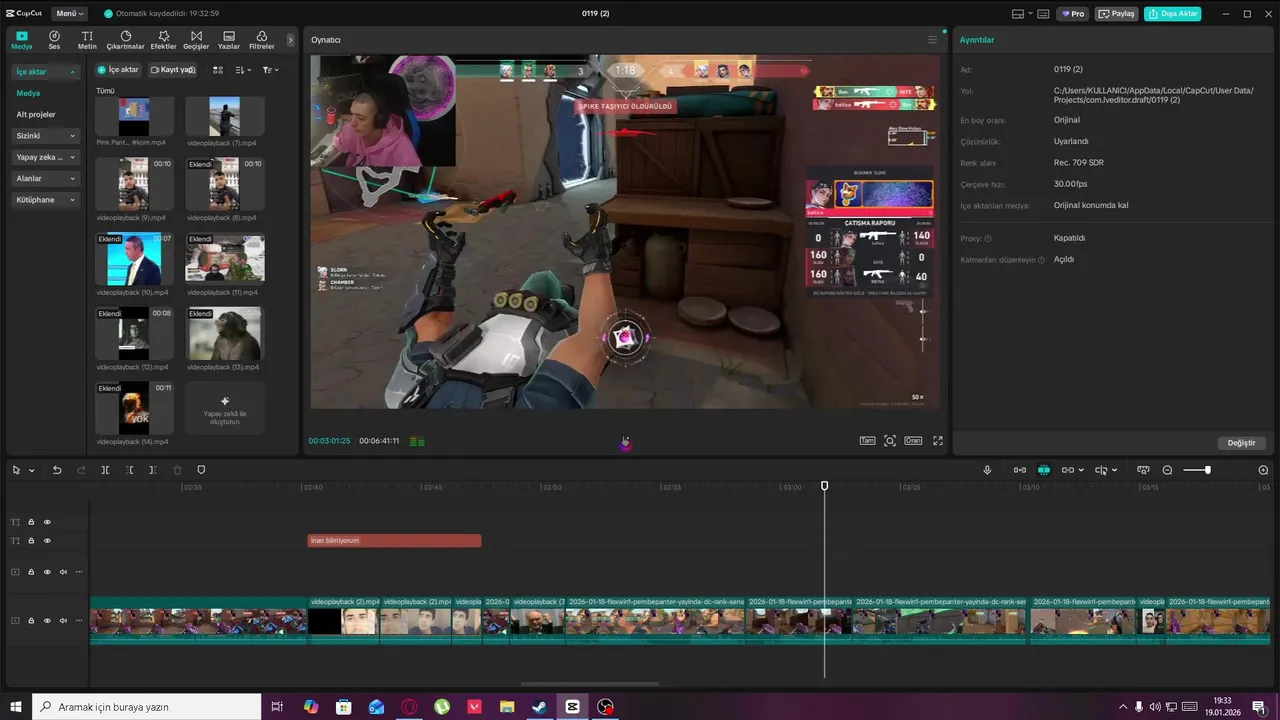This screenshot has width=1280, height=720.
Task: Delete left of playhead
Action: pos(130,470)
